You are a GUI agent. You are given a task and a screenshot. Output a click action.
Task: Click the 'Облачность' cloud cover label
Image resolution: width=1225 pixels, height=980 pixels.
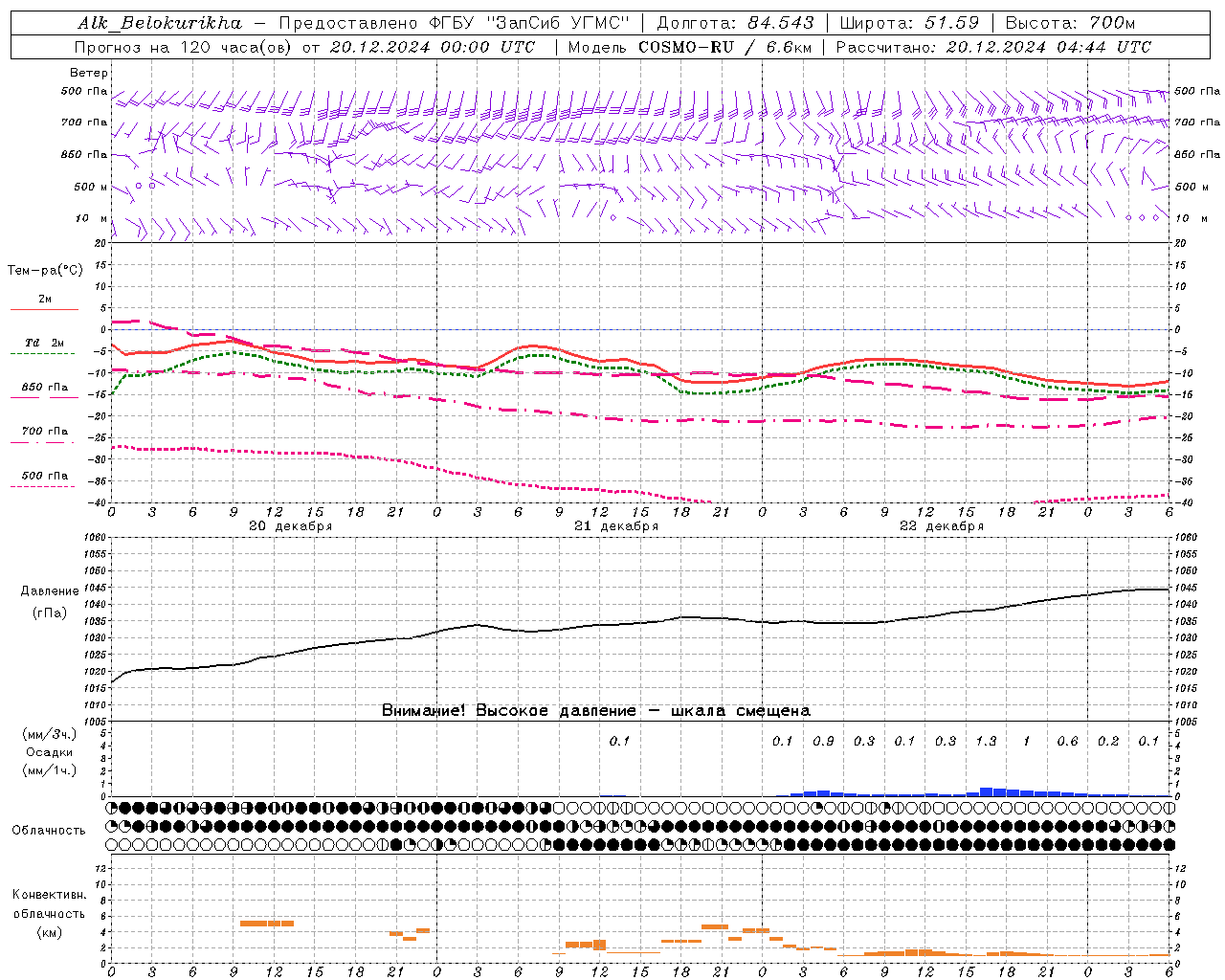tap(49, 830)
